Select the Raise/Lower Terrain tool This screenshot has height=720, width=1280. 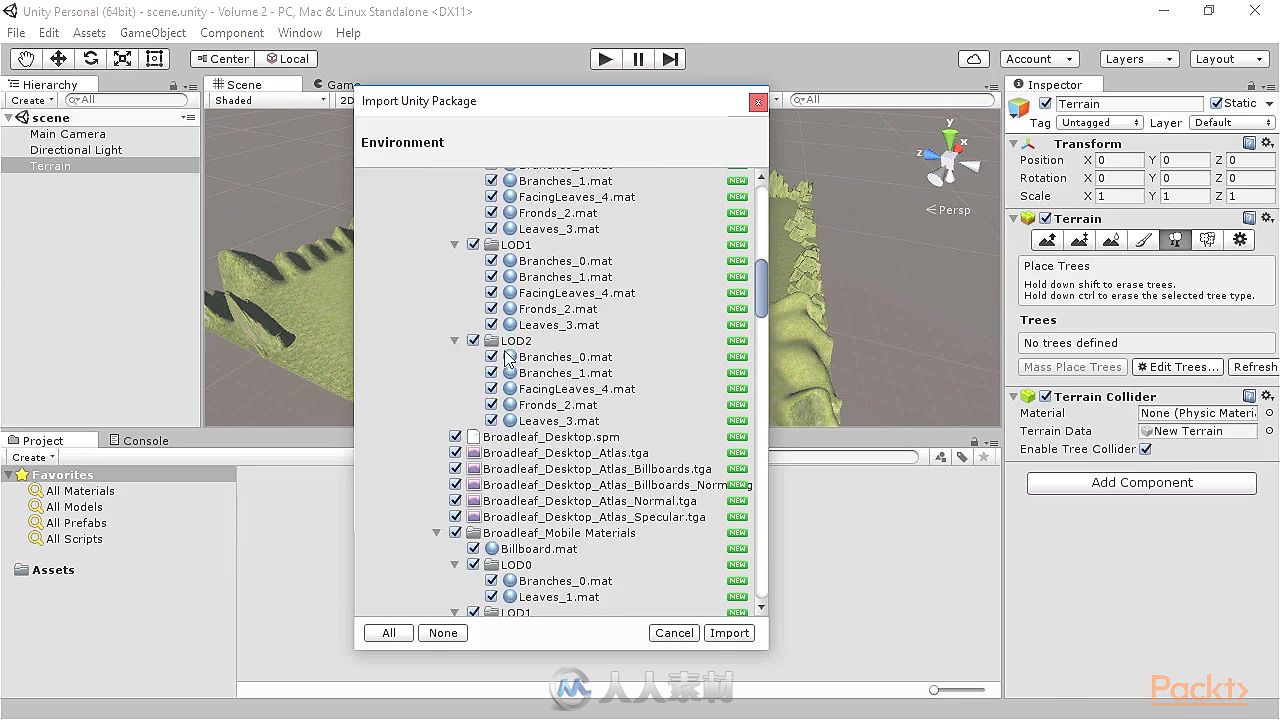click(1047, 240)
